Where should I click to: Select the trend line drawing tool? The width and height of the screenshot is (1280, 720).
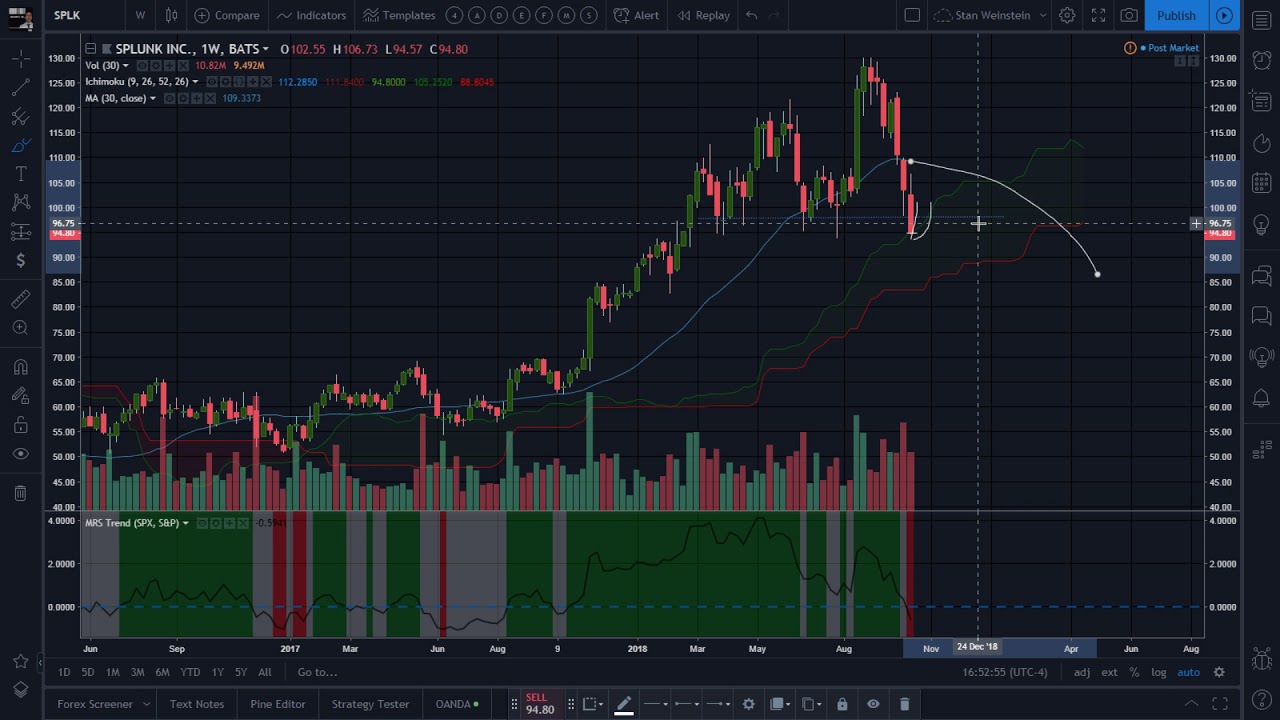[20, 88]
